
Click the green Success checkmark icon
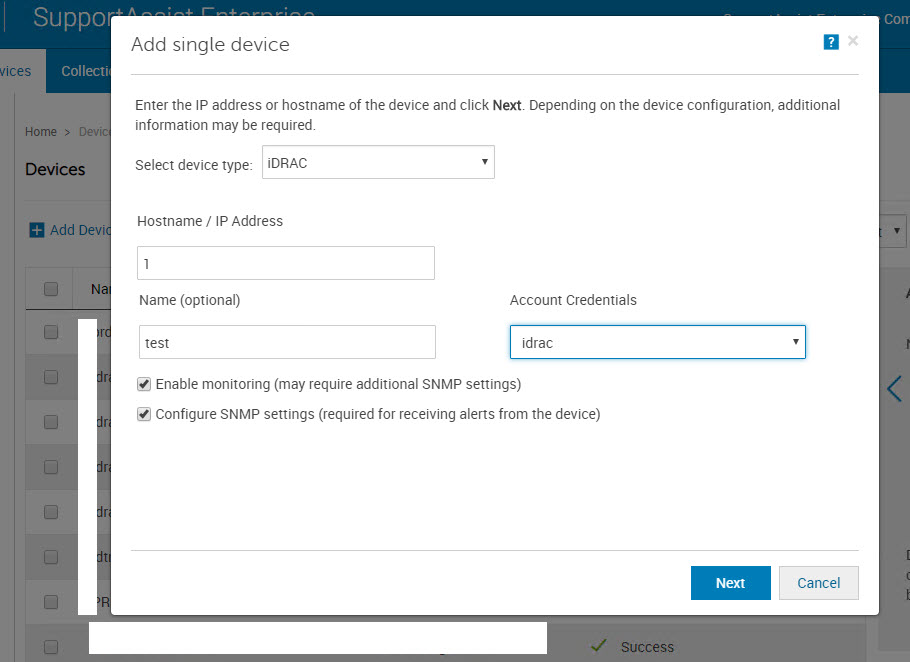[598, 646]
